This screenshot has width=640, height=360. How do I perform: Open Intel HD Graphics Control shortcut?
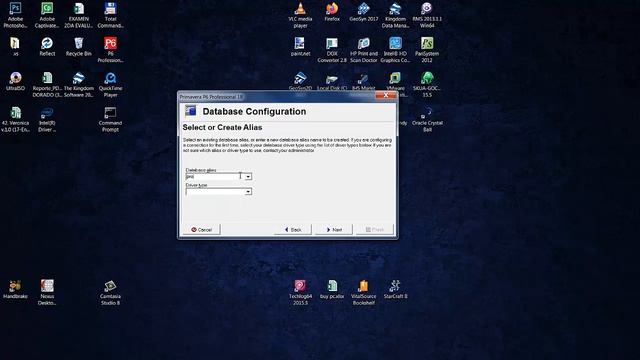pyautogui.click(x=395, y=49)
